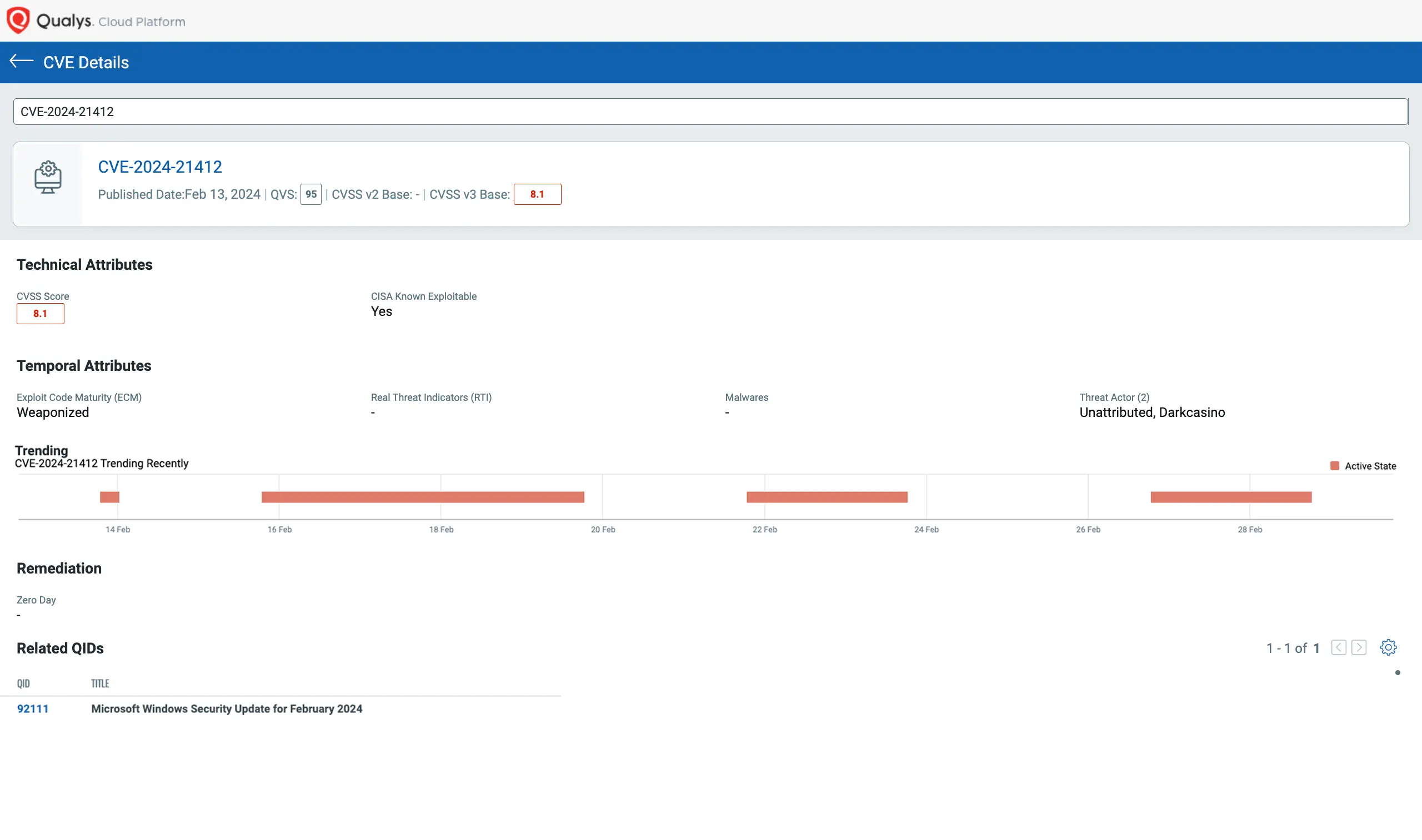Click the '1 - 1 of 1' pagination count
The image size is (1422, 840).
pyautogui.click(x=1293, y=648)
